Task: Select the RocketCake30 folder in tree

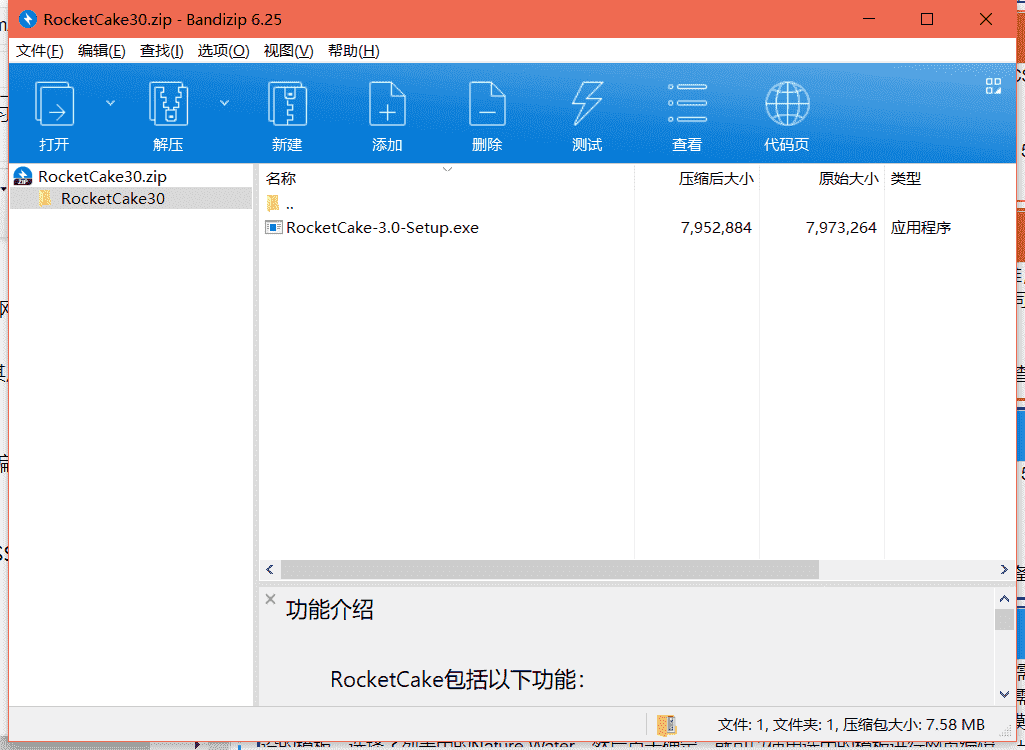Action: coord(112,199)
